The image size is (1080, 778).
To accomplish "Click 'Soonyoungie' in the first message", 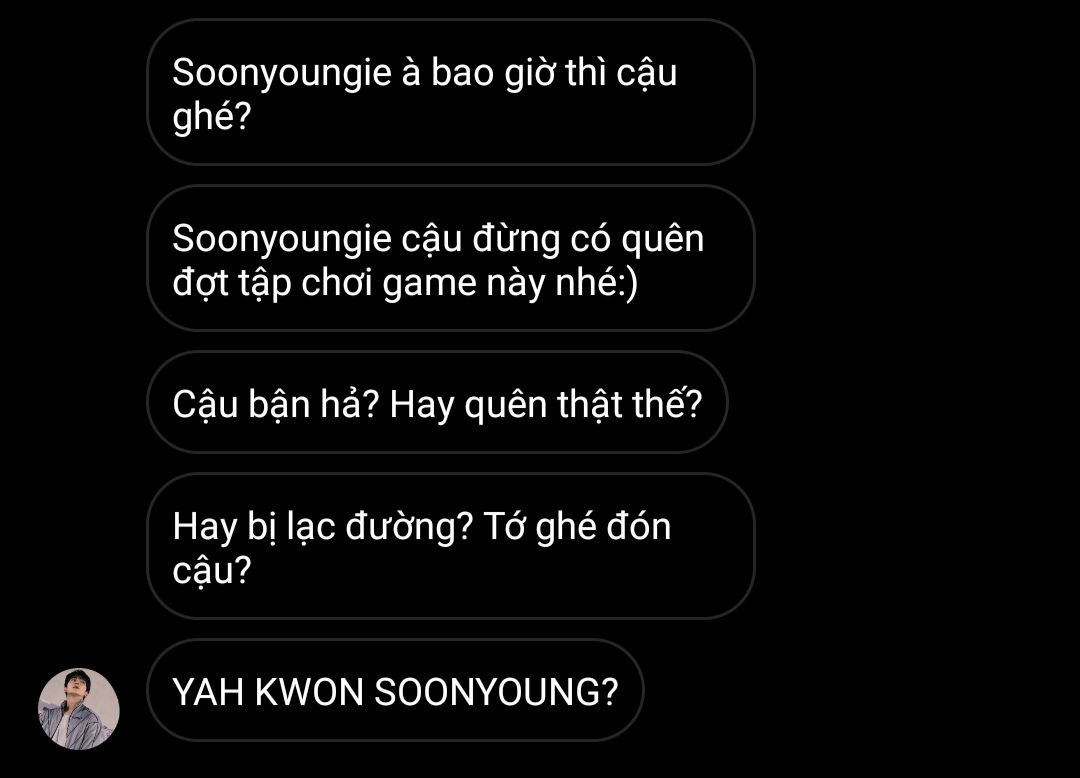I will (282, 74).
